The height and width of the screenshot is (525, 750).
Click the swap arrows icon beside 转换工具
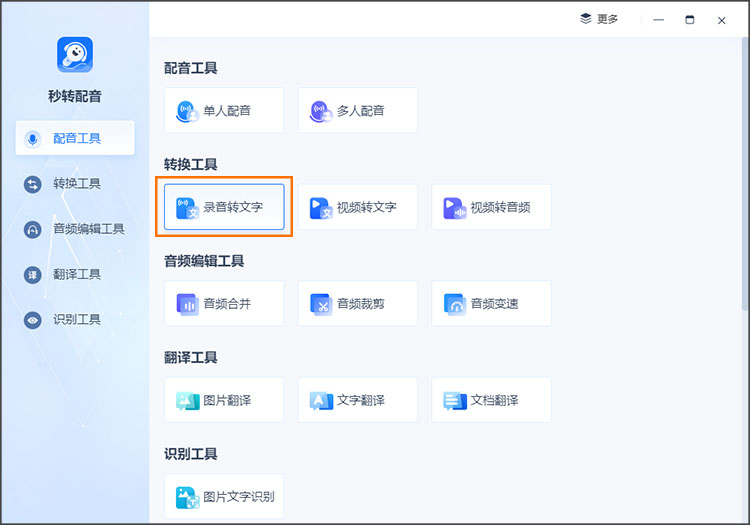point(33,185)
